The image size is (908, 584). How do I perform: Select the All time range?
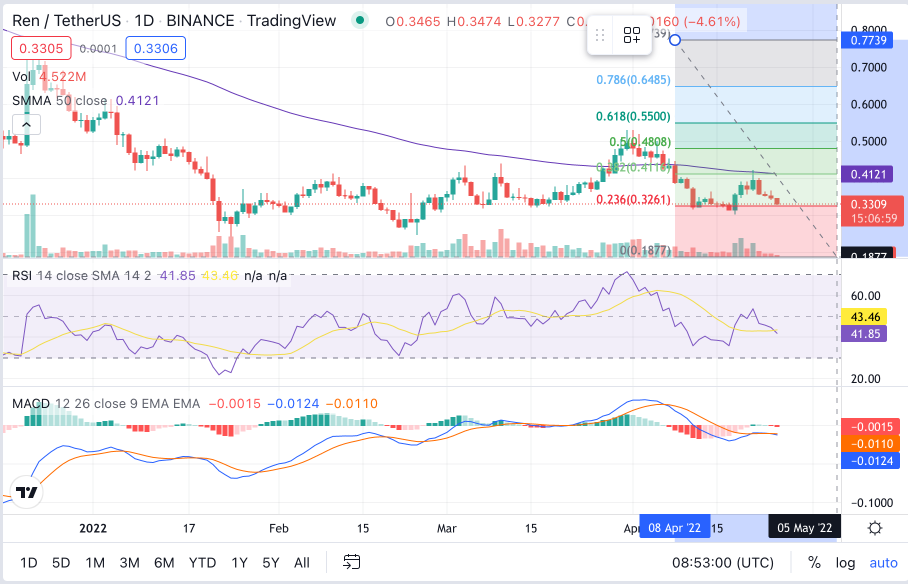[302, 563]
